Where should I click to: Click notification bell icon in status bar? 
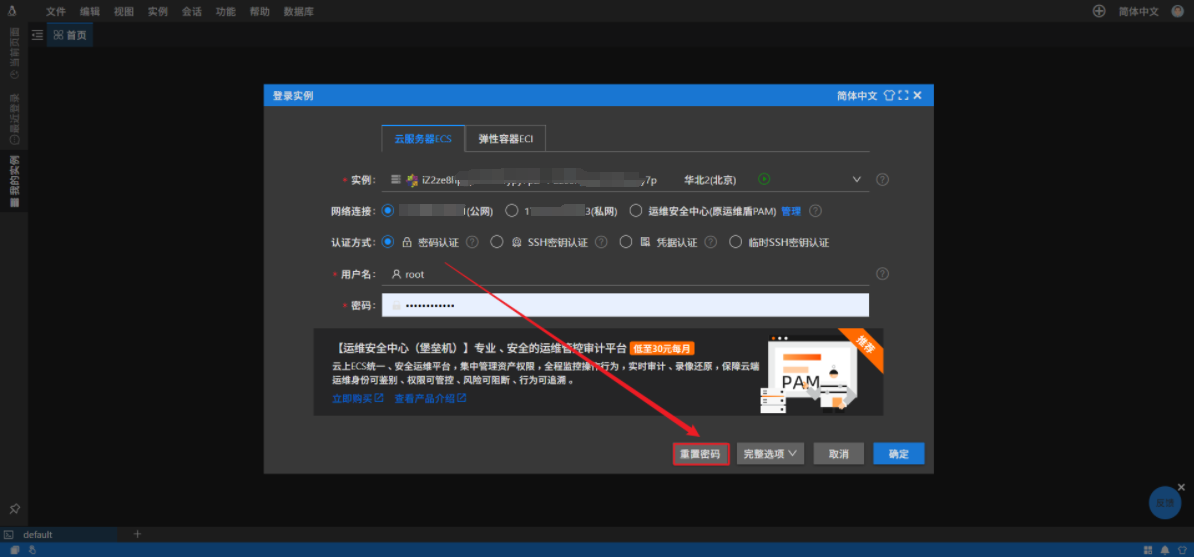tap(1164, 550)
